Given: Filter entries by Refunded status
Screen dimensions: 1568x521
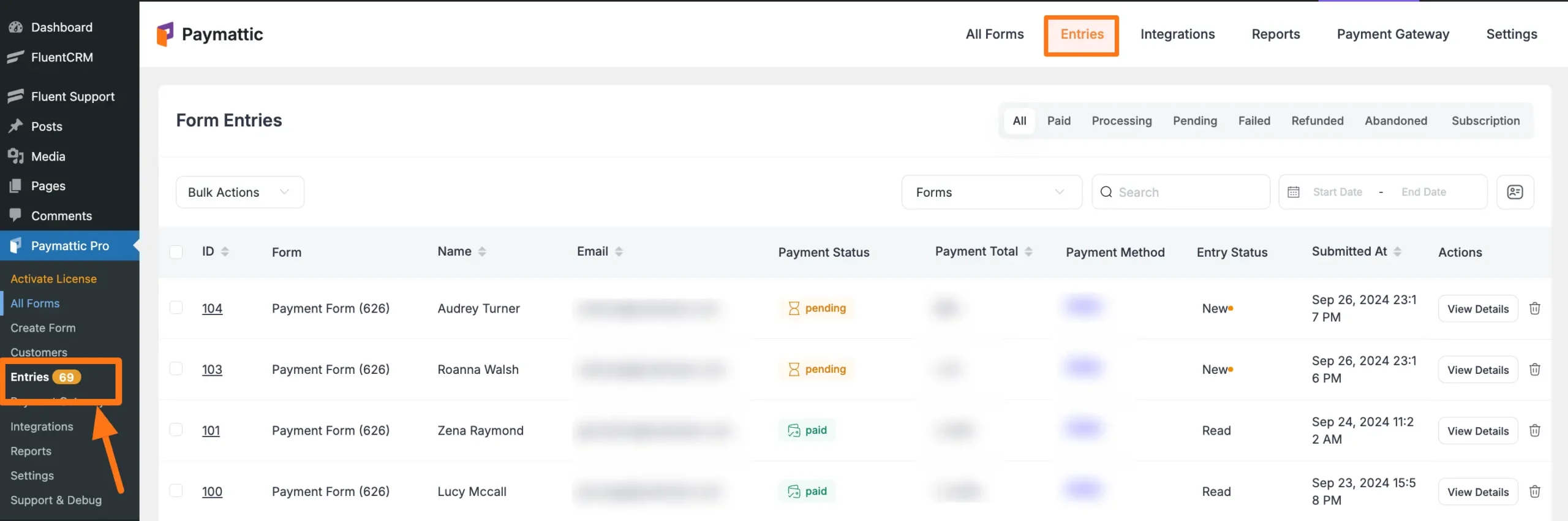Looking at the screenshot, I should (1317, 121).
